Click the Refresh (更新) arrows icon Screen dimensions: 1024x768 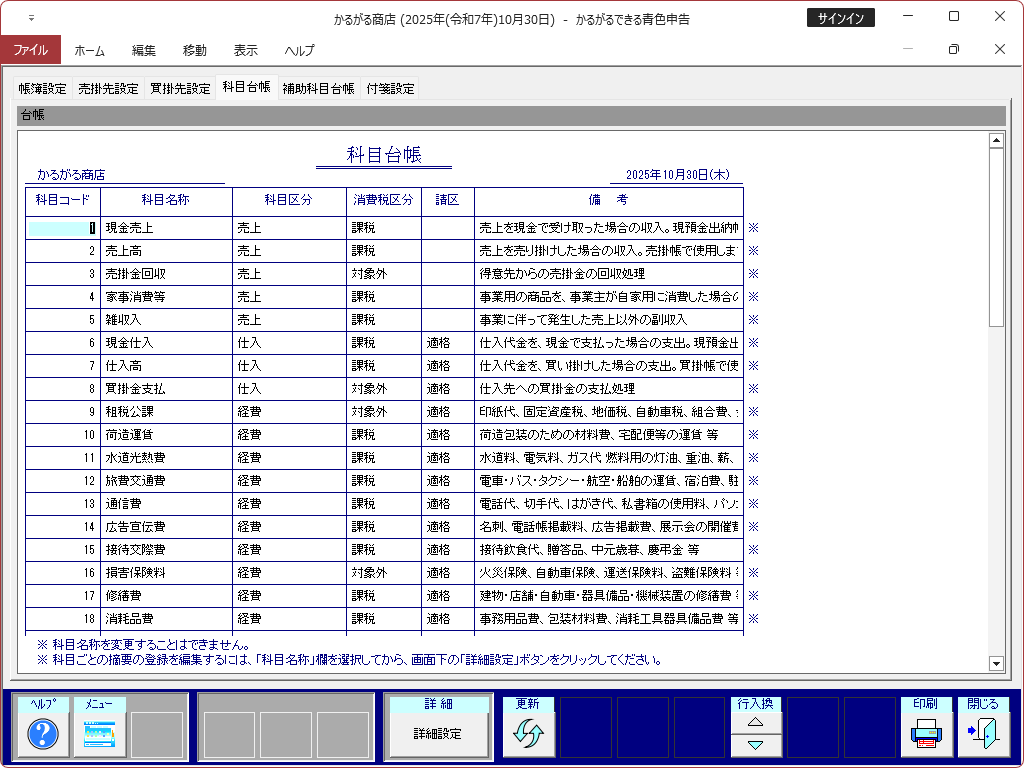[527, 735]
